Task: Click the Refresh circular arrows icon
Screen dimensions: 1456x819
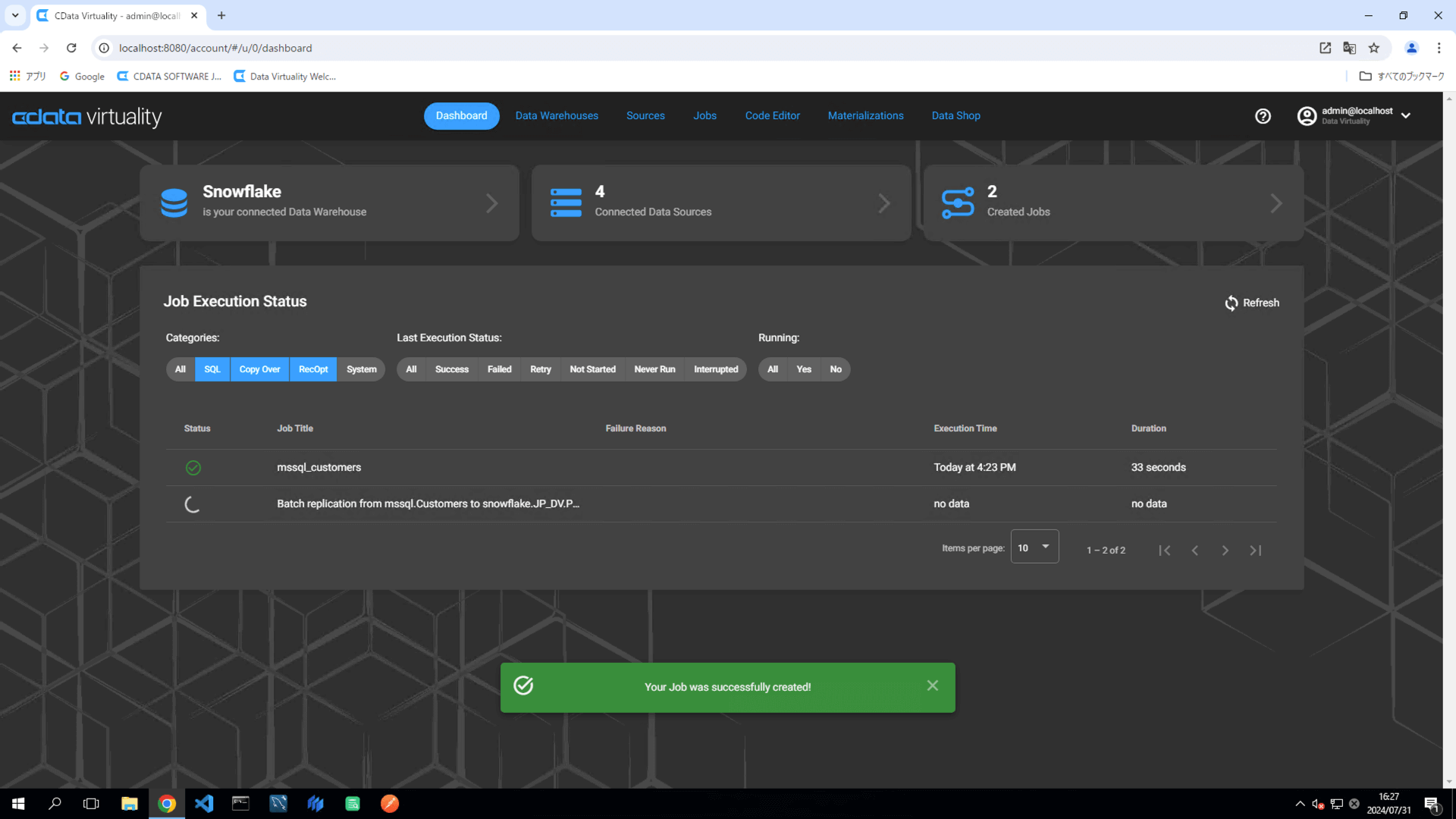Action: tap(1231, 303)
